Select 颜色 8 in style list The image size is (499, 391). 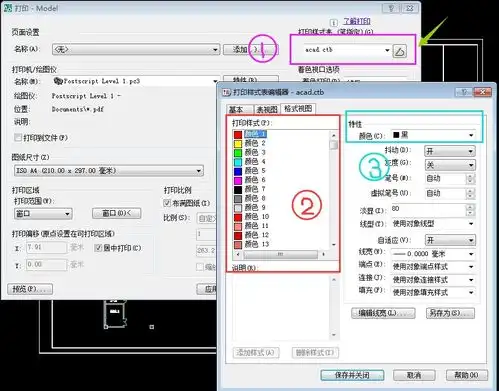[x=255, y=198]
